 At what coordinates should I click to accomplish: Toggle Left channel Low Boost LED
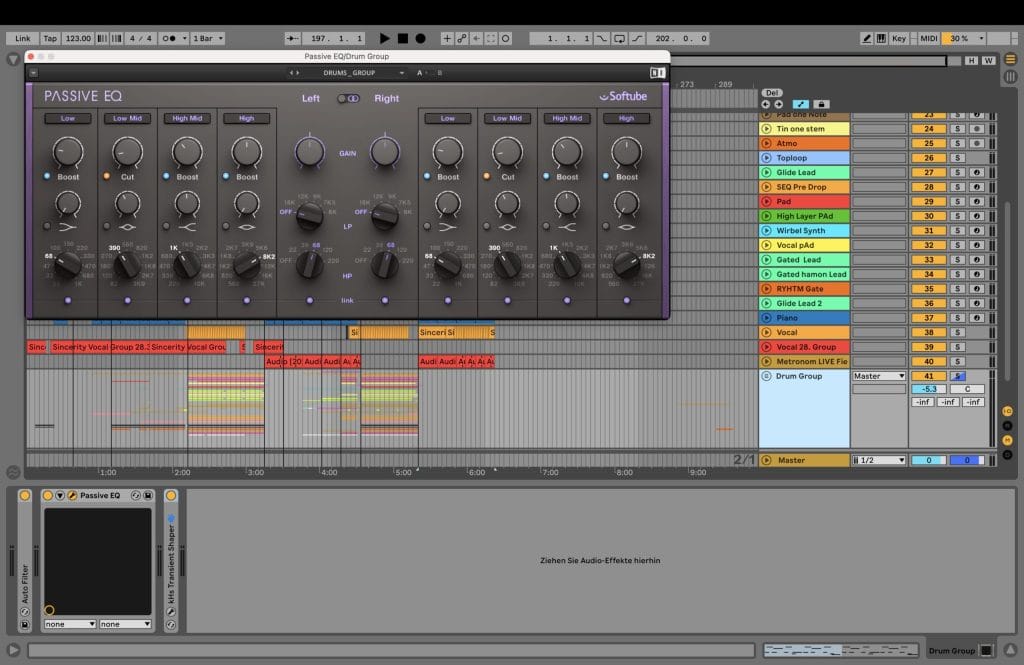(x=47, y=176)
